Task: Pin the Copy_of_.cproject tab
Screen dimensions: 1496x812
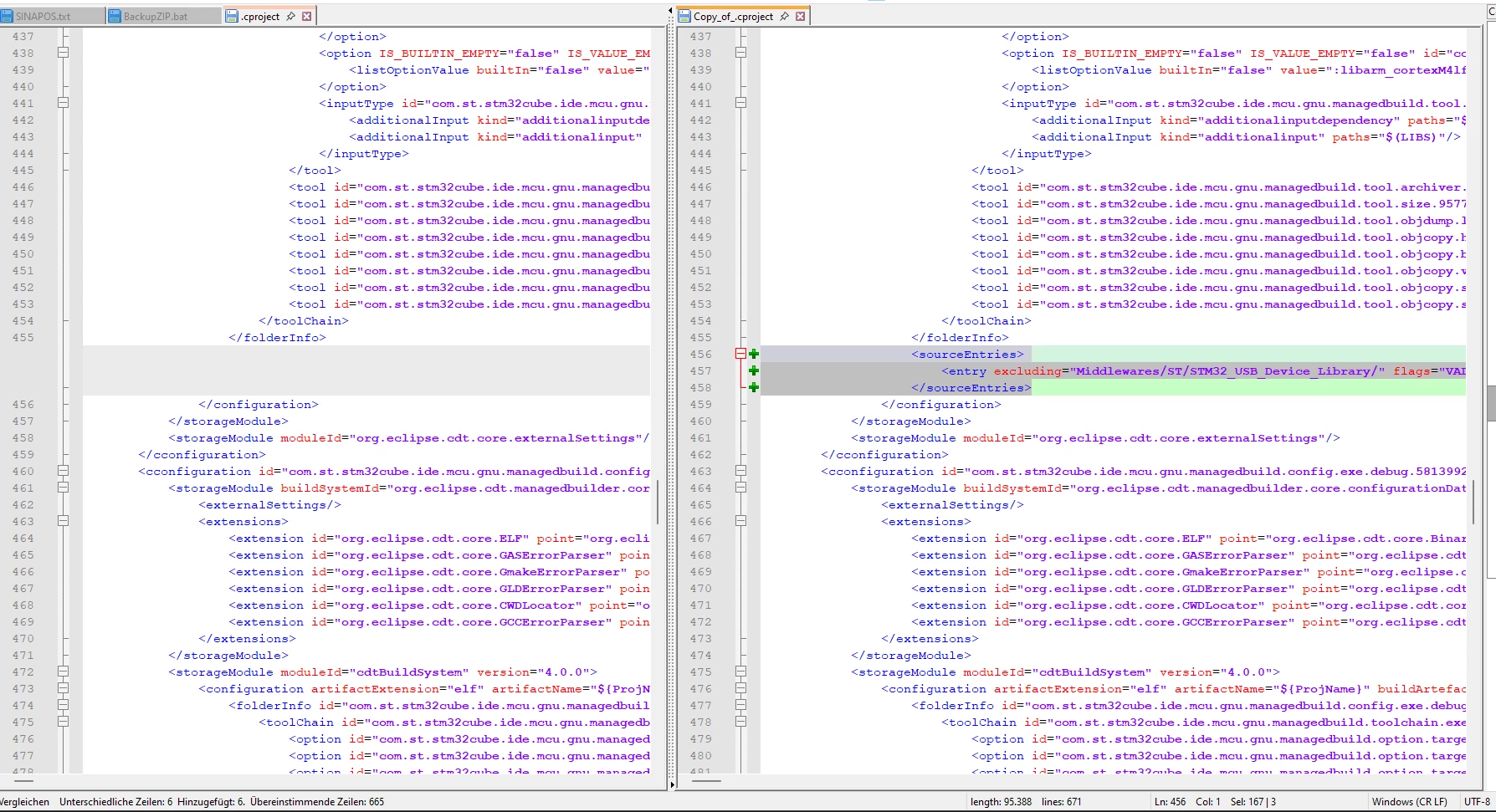Action: point(785,16)
